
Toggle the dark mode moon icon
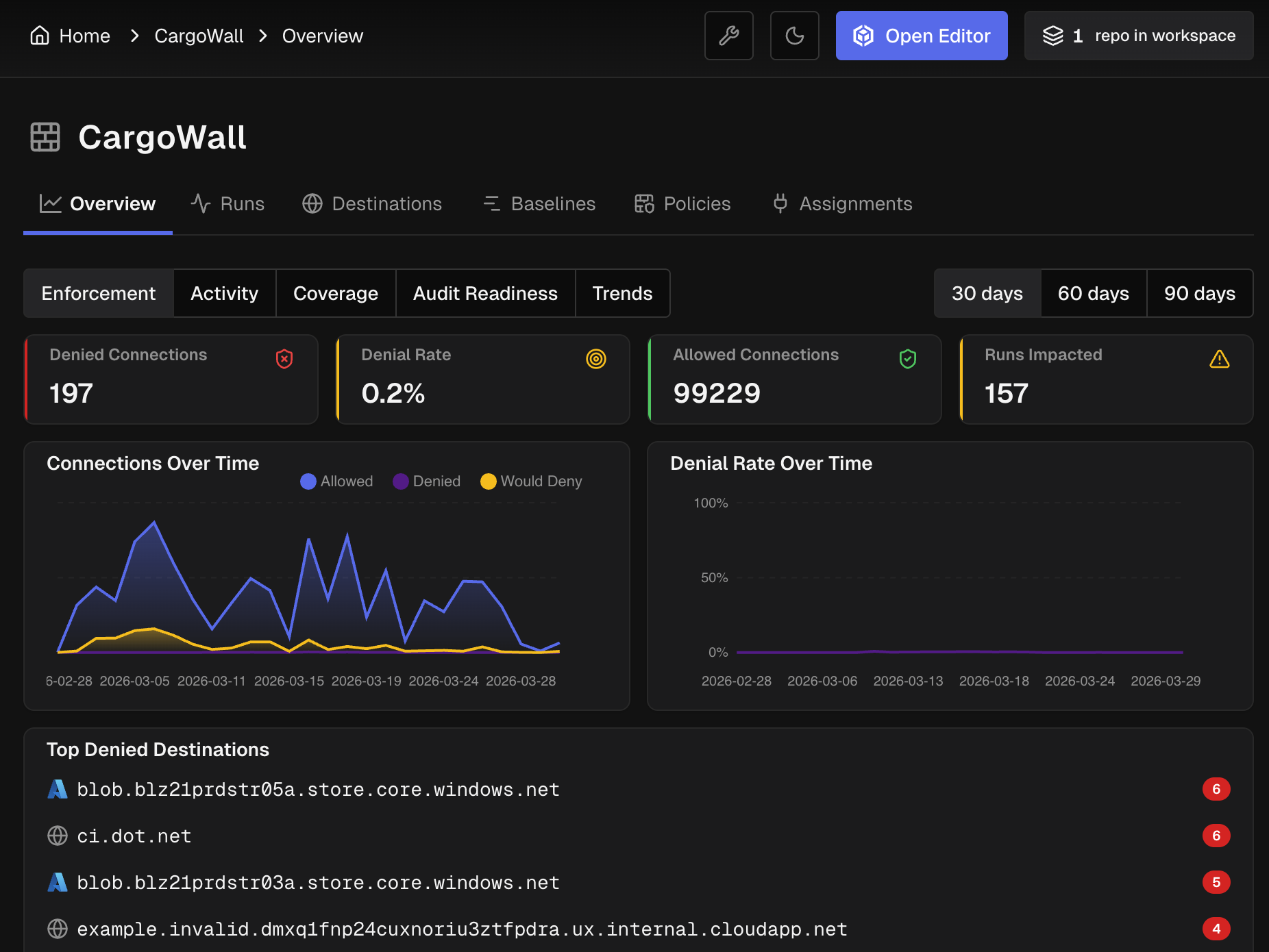pyautogui.click(x=794, y=36)
